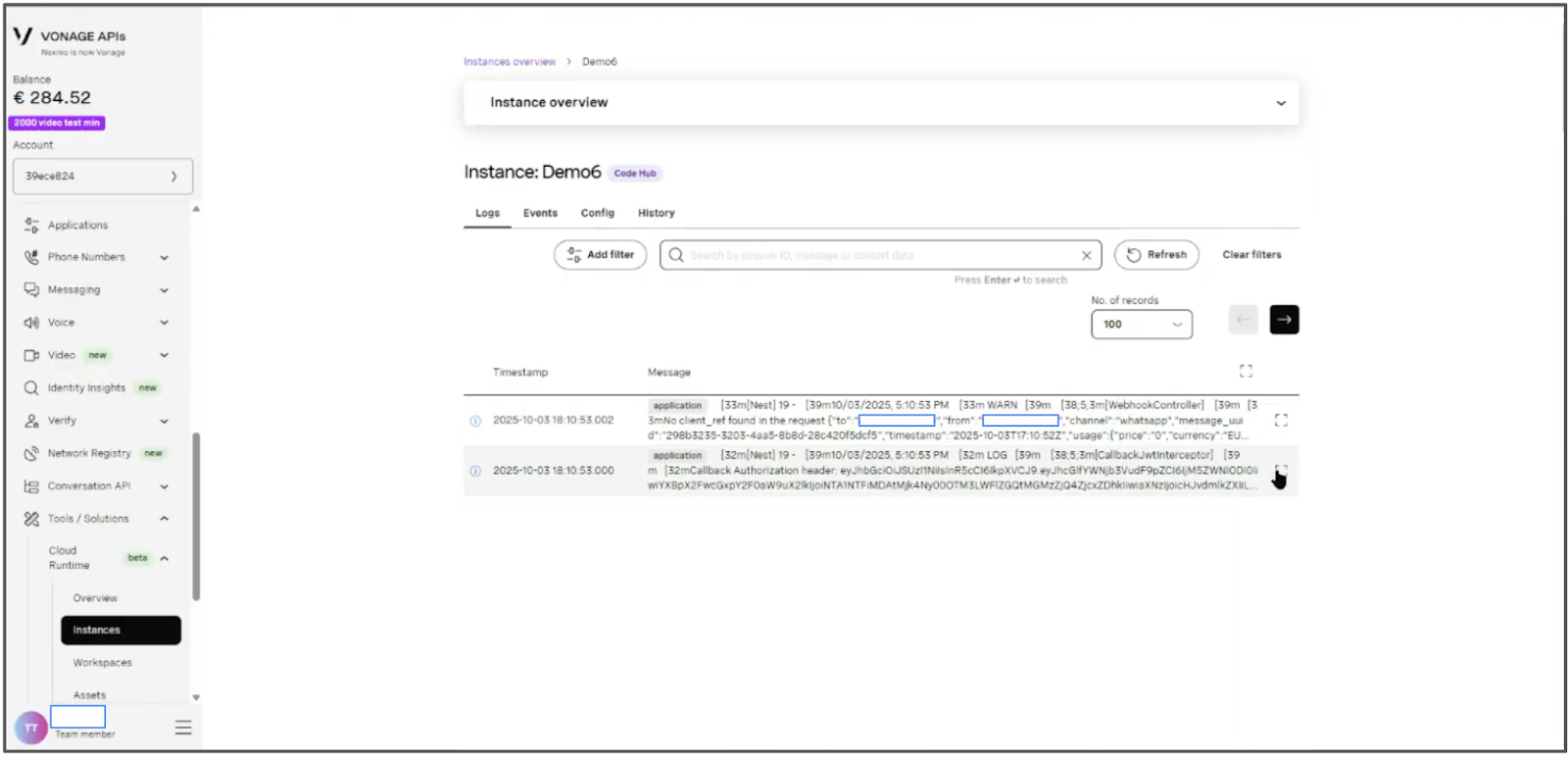Viewport: 1568px width, 760px height.
Task: Select Instances in the sidebar
Action: (x=121, y=630)
